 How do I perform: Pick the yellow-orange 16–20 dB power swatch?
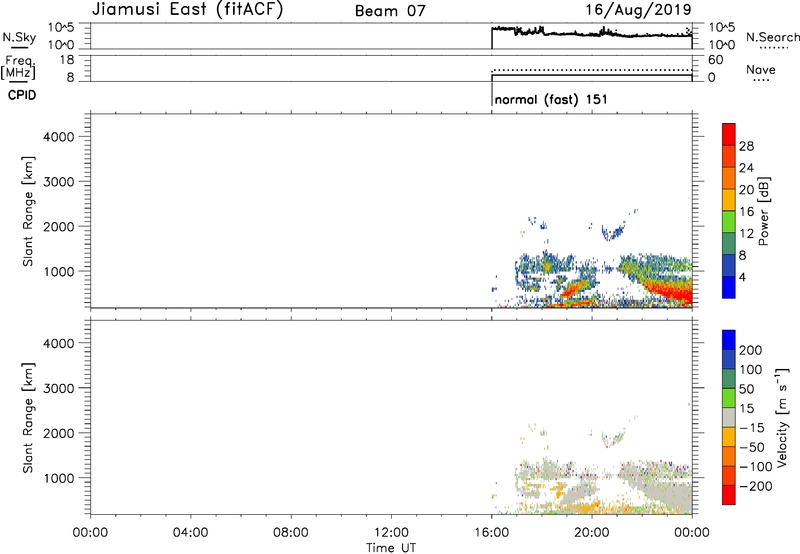(x=729, y=200)
